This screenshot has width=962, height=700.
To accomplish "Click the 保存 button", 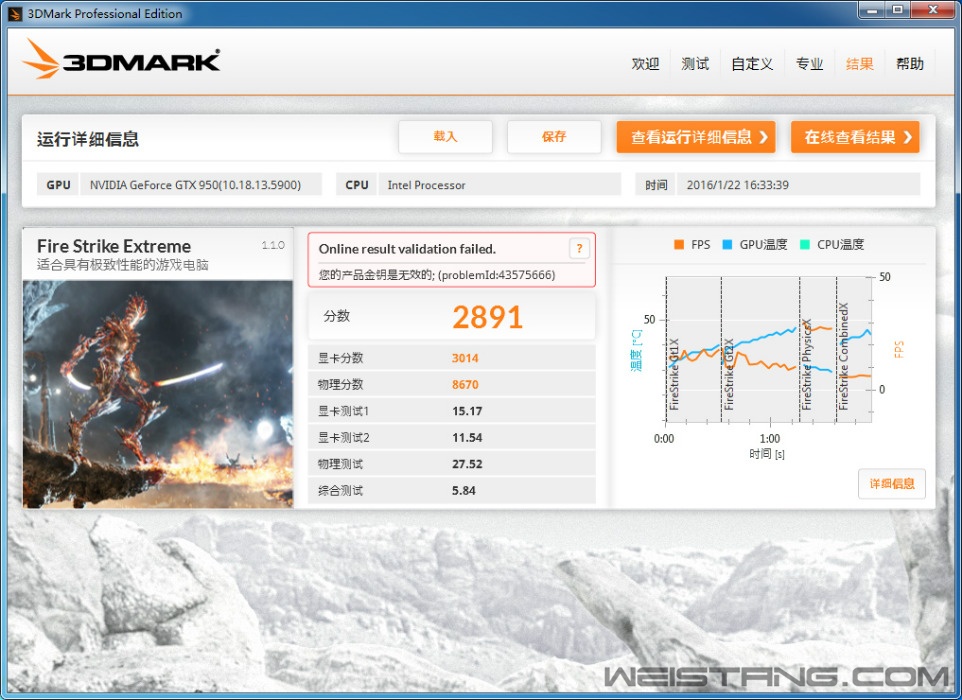I will (x=554, y=136).
